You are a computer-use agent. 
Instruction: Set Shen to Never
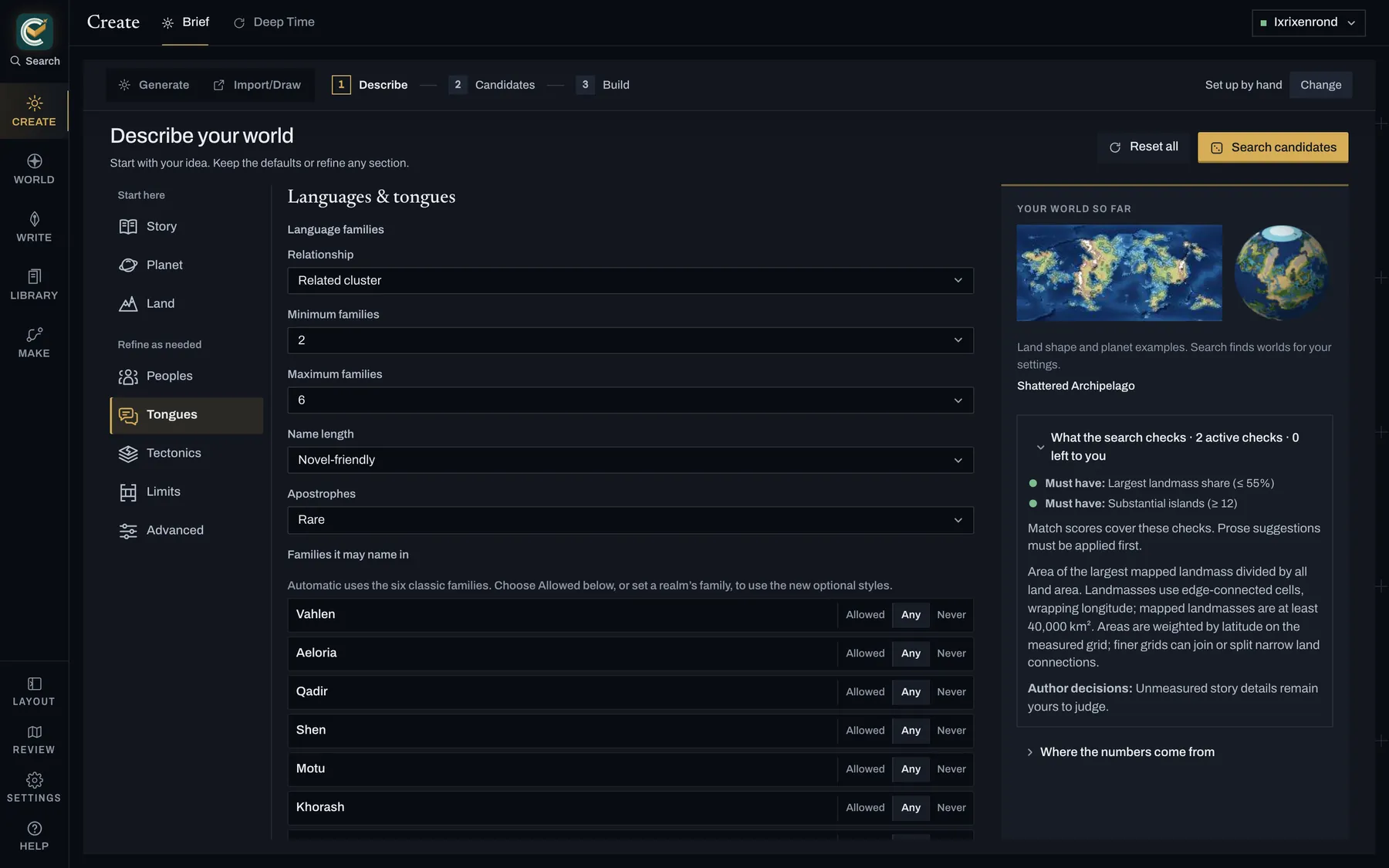[951, 731]
